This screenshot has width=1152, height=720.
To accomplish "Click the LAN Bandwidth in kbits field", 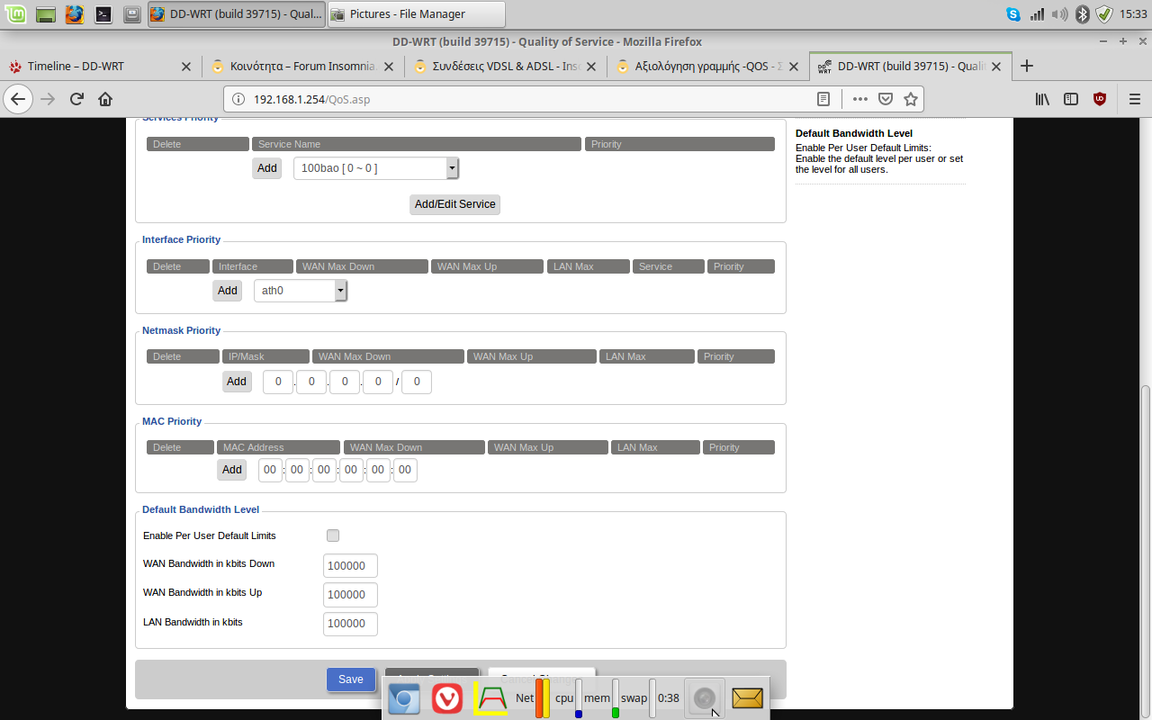I will pos(350,624).
